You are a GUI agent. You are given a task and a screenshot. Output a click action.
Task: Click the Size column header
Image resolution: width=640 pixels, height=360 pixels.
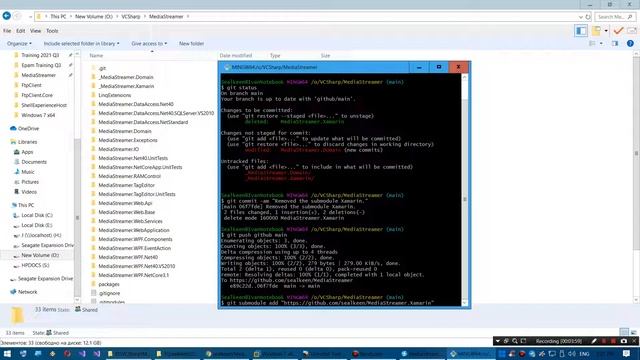[x=325, y=56]
